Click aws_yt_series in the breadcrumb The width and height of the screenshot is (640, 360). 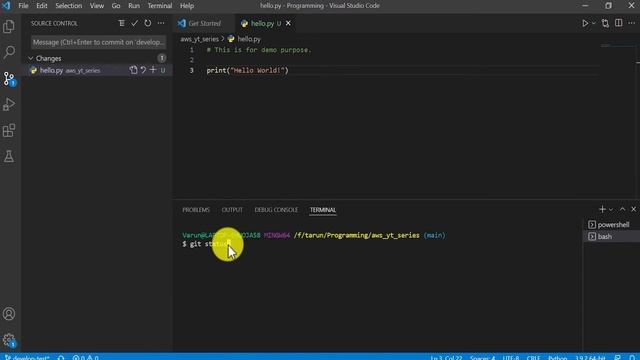(x=200, y=39)
